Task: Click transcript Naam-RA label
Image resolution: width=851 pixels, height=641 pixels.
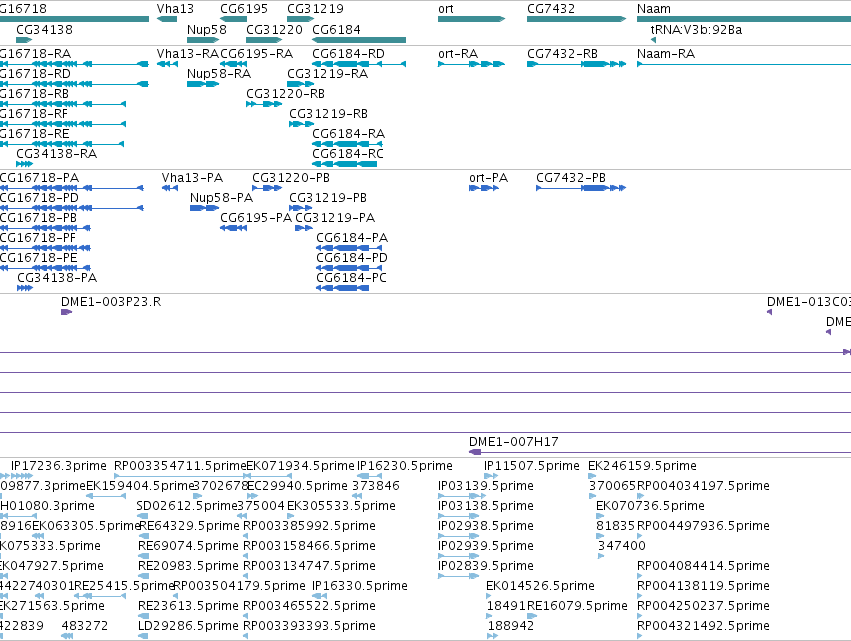Action: [666, 54]
